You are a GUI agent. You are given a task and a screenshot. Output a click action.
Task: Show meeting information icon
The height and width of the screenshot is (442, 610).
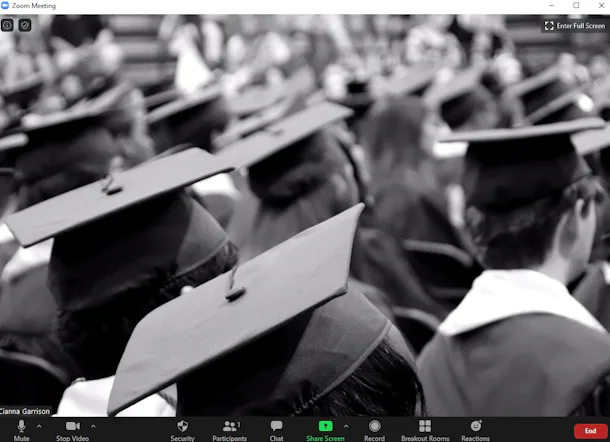(x=7, y=25)
